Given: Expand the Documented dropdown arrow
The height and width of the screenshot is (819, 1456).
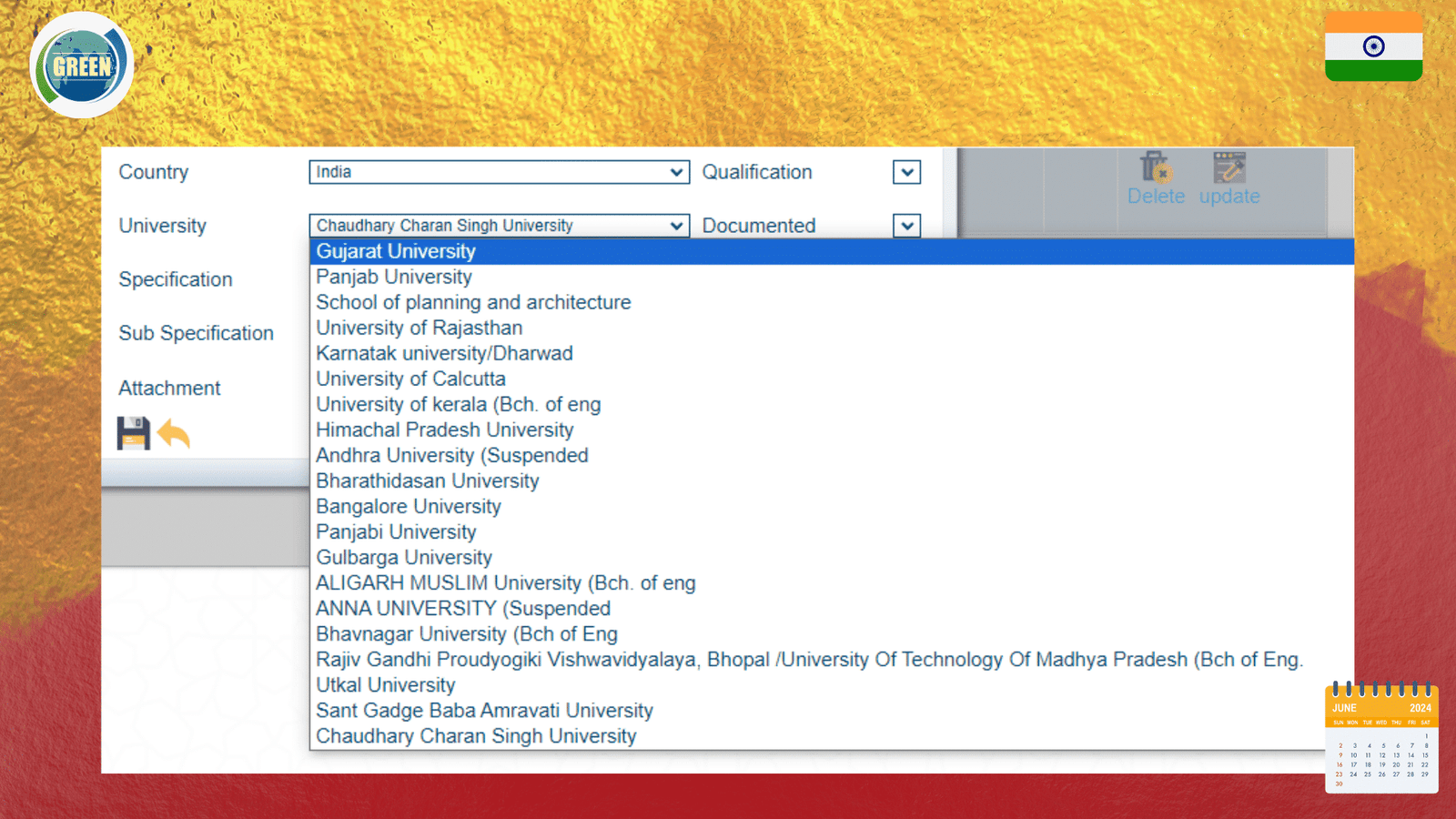Looking at the screenshot, I should 906,226.
